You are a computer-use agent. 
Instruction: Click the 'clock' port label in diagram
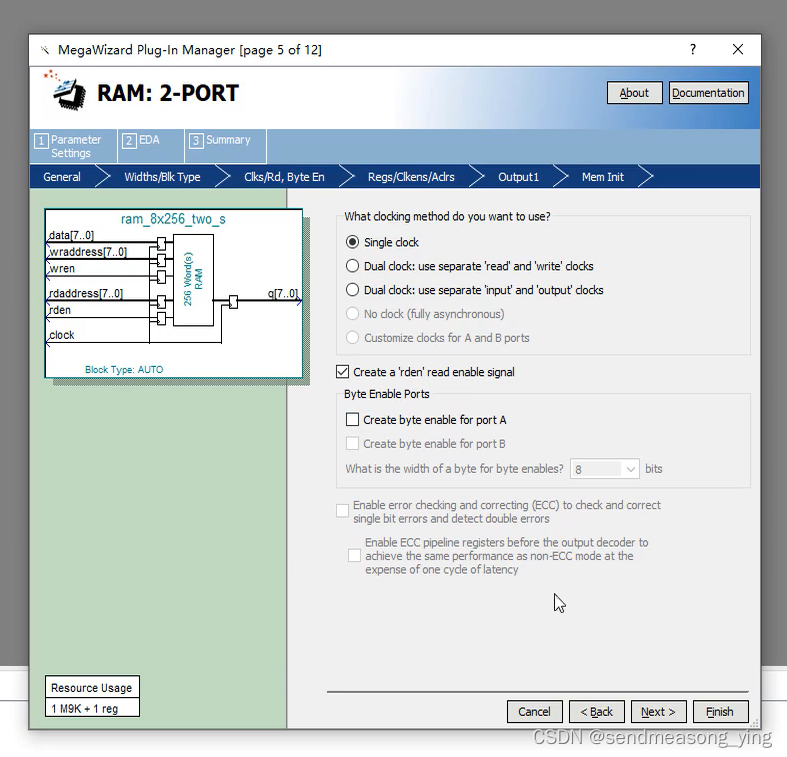click(x=62, y=335)
